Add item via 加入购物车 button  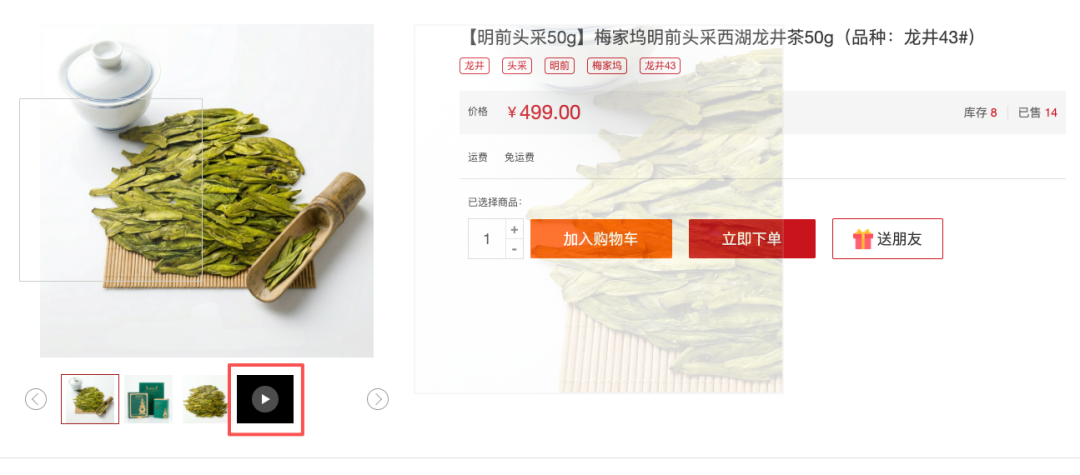tap(601, 239)
